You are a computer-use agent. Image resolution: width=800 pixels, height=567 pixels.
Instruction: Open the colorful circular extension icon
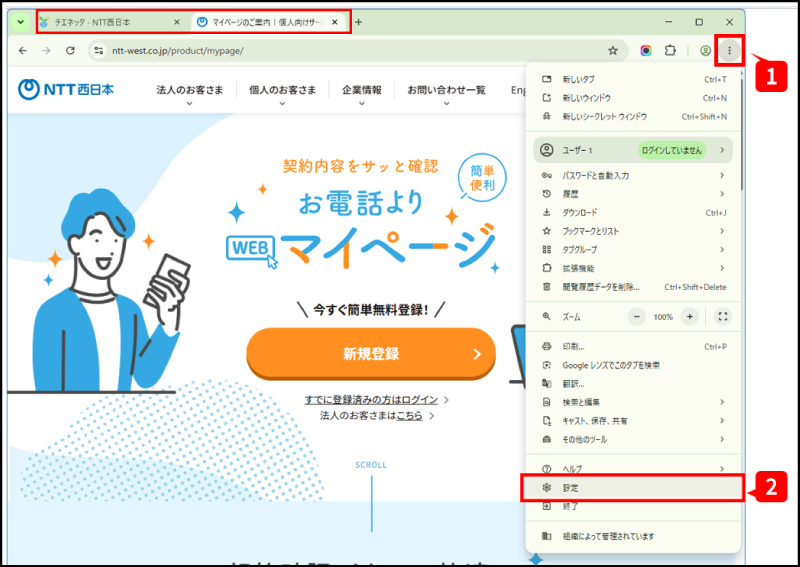pos(646,51)
